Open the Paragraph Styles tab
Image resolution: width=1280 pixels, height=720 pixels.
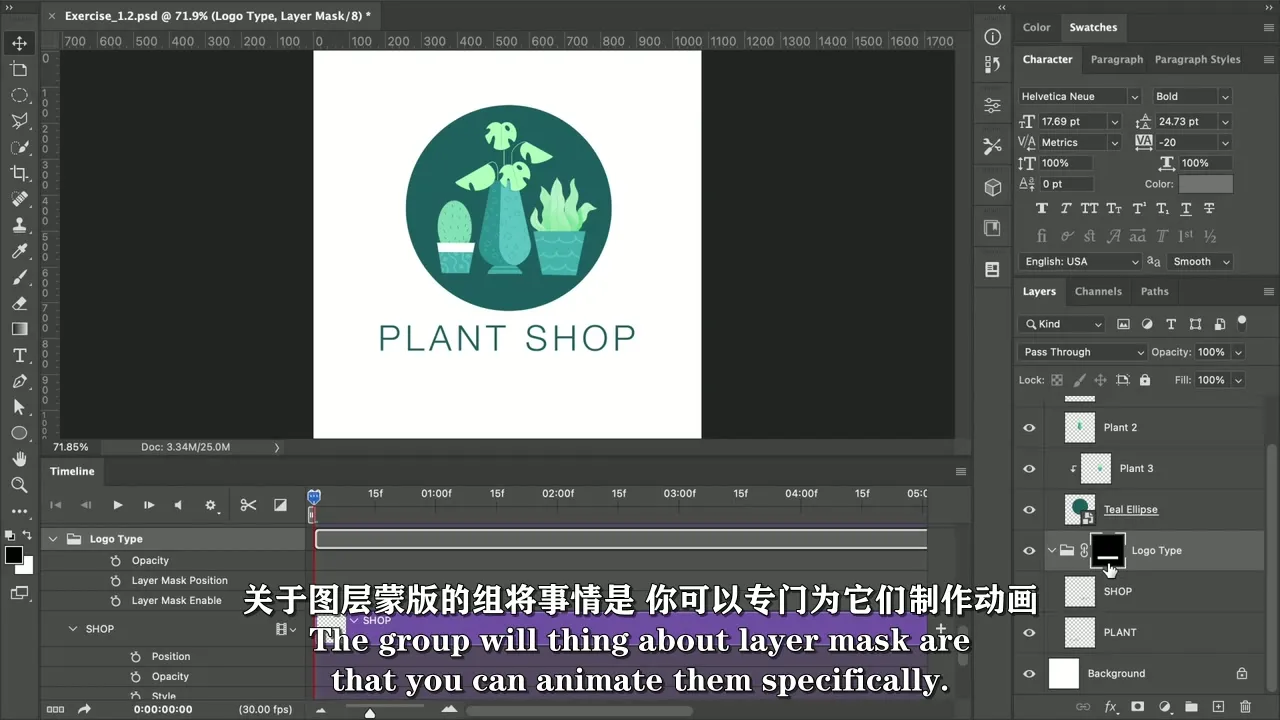1197,59
